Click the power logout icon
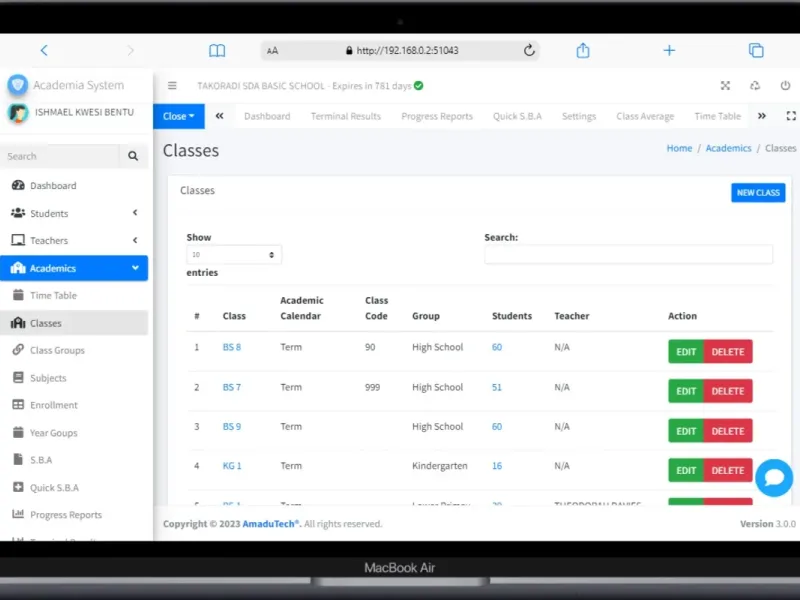This screenshot has width=800, height=600. [785, 86]
